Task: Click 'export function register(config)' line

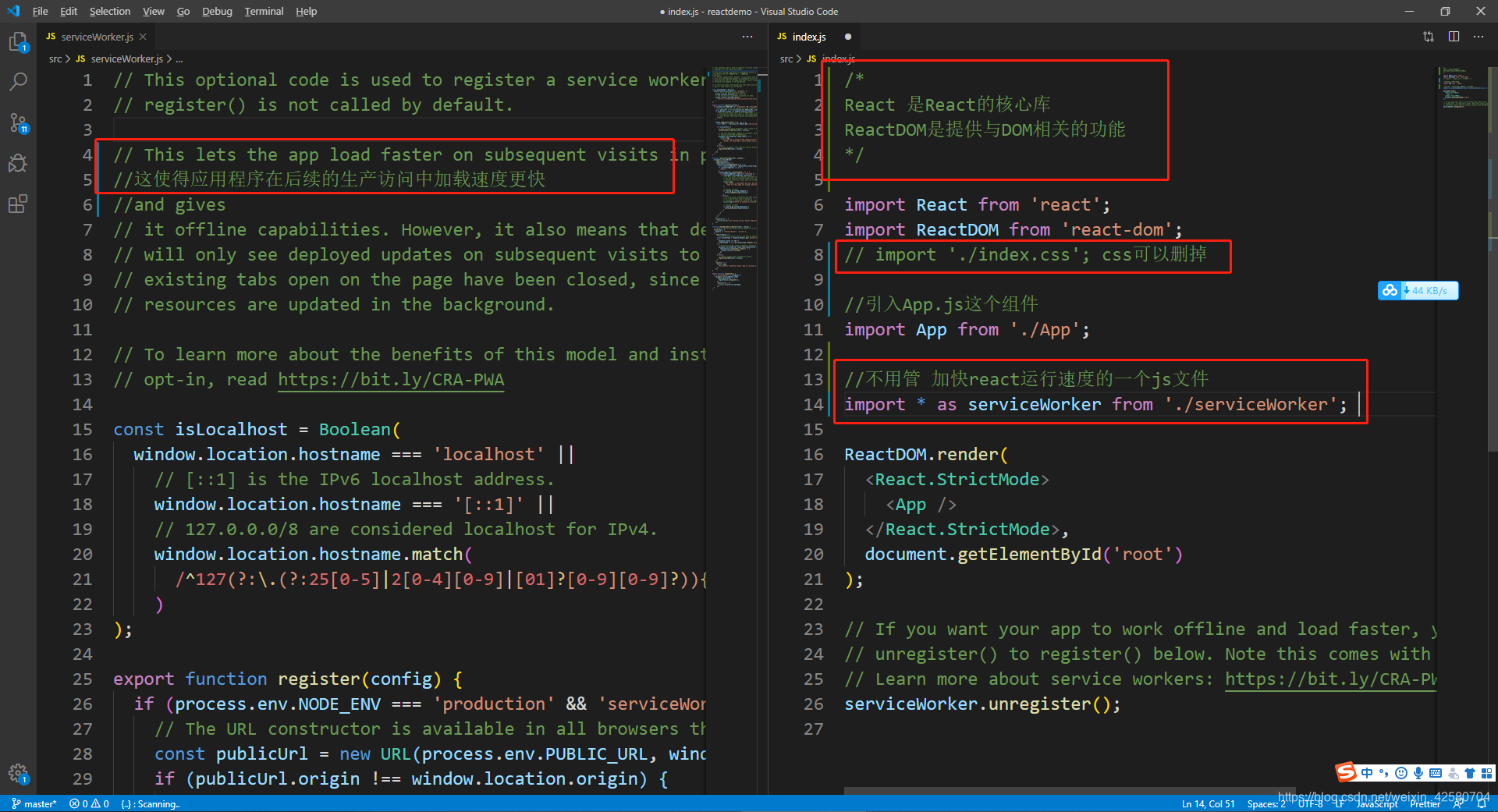Action: pos(288,679)
